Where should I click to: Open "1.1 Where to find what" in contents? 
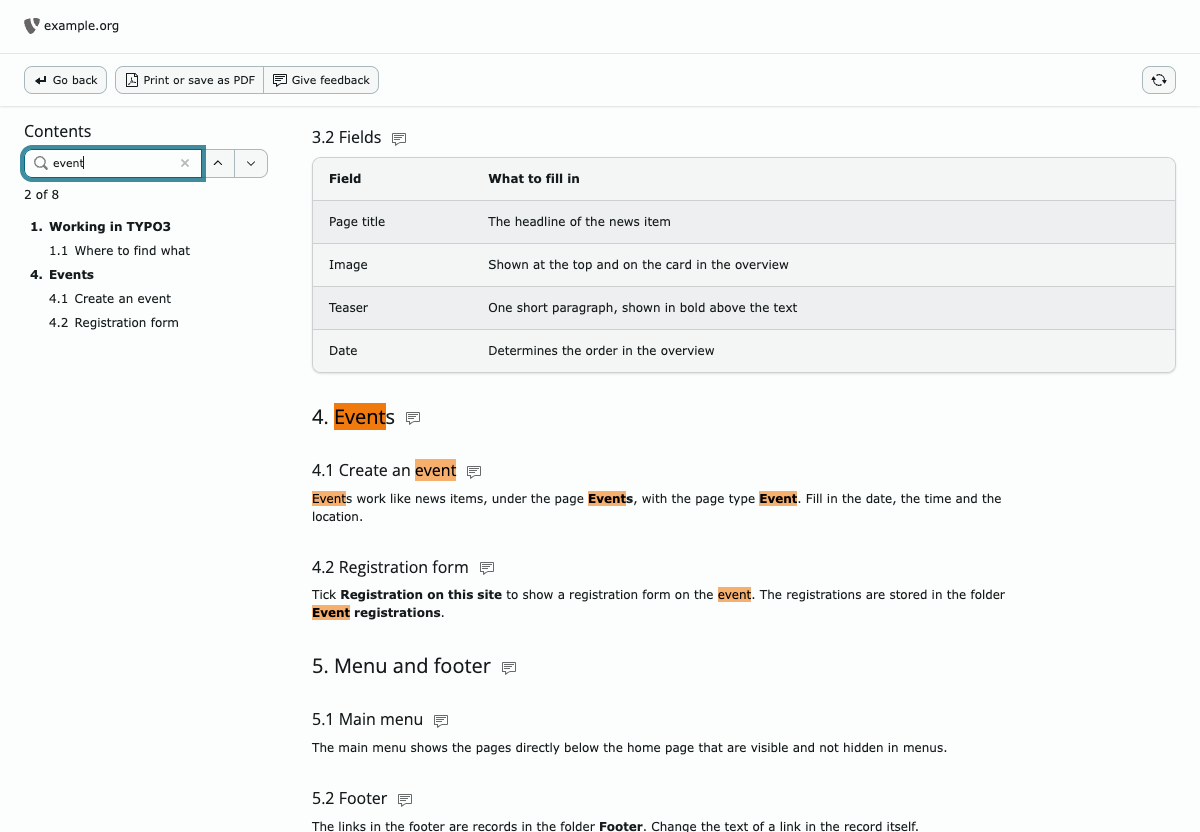click(x=119, y=251)
